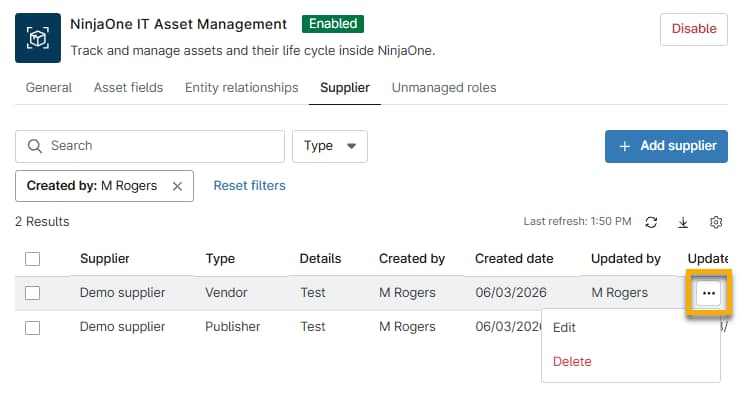Download the supplier list with the download icon
The image size is (742, 393).
point(683,222)
